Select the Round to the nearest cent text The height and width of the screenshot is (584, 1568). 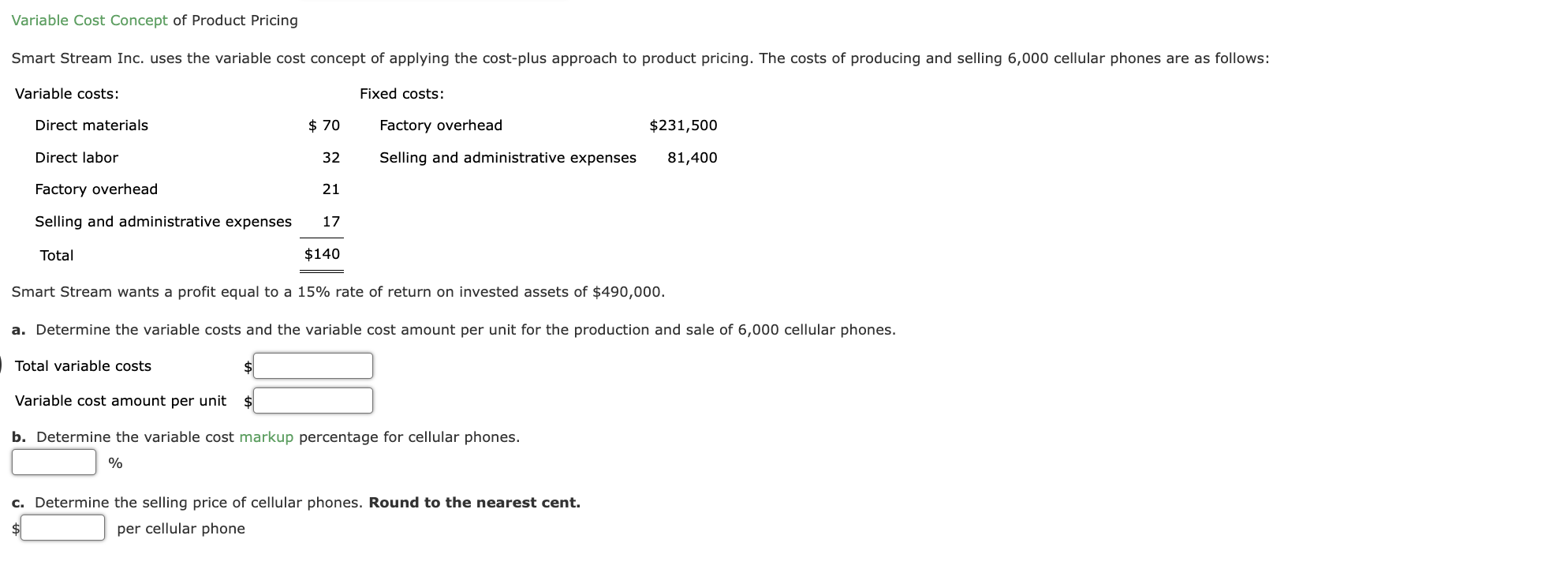(x=473, y=502)
